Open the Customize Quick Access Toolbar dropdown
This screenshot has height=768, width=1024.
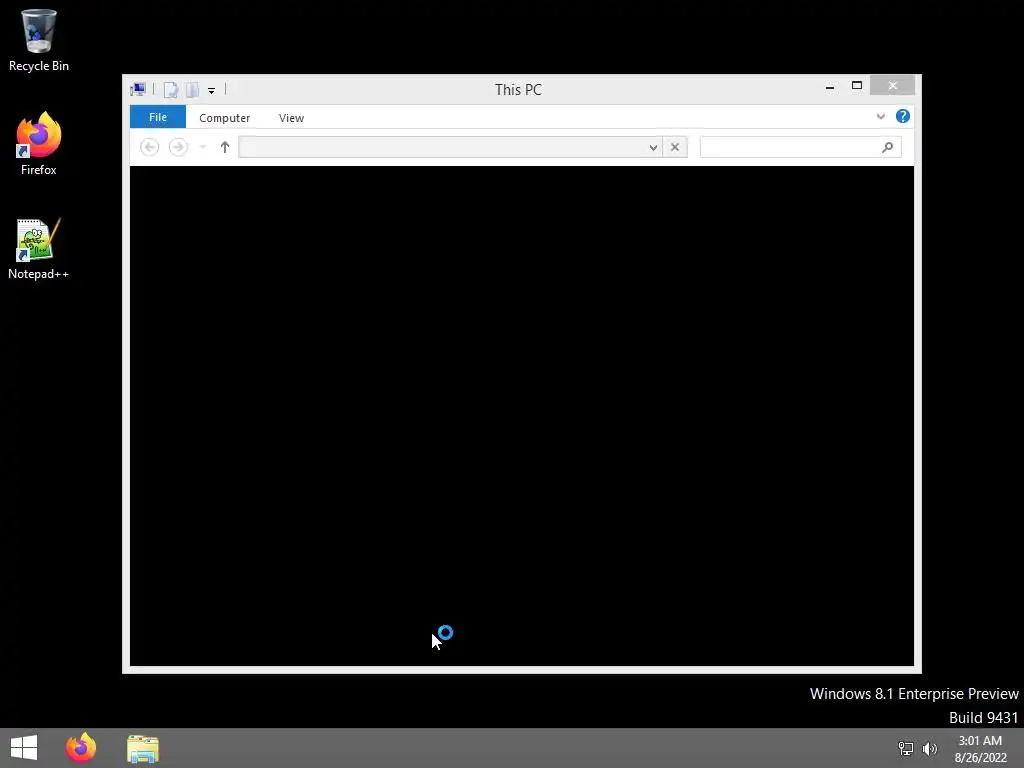(212, 90)
